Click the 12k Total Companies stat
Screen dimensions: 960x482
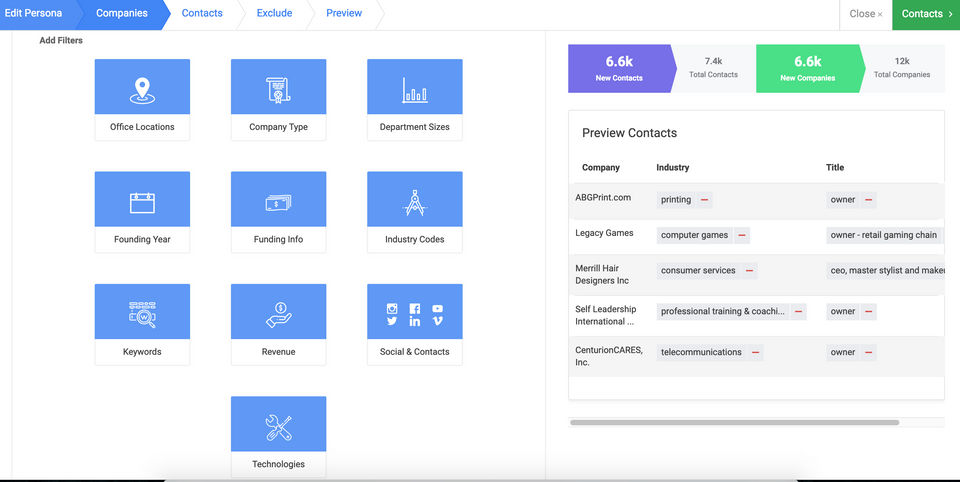(902, 69)
